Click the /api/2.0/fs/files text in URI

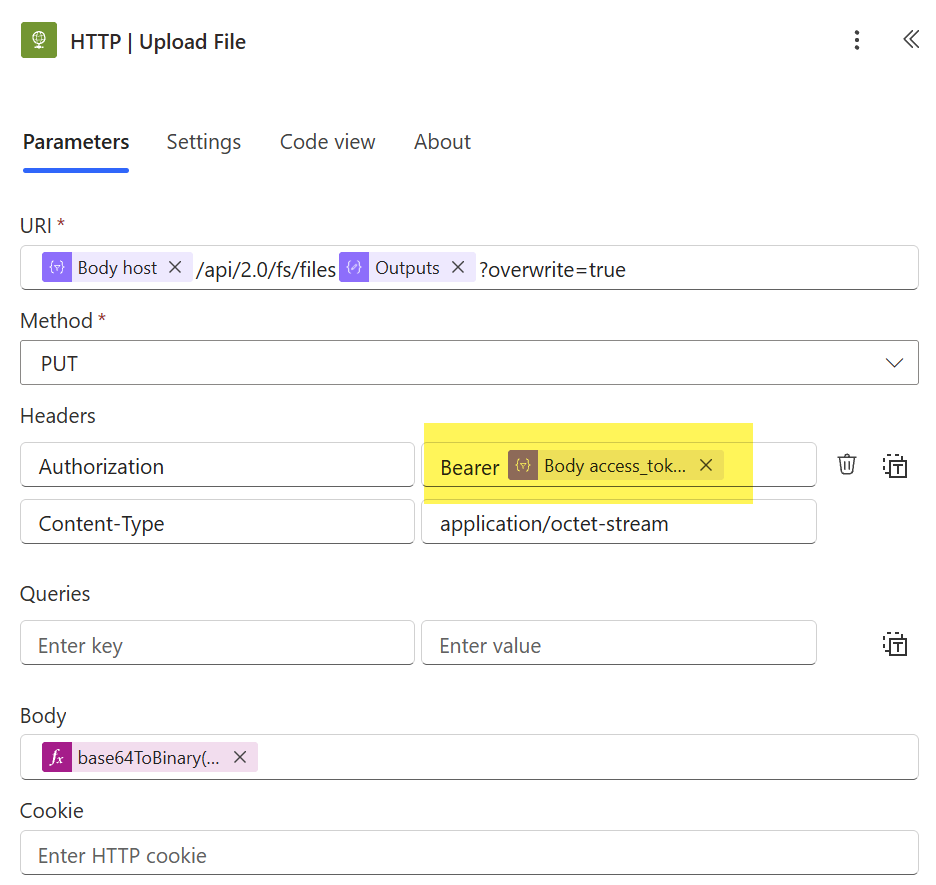click(266, 270)
